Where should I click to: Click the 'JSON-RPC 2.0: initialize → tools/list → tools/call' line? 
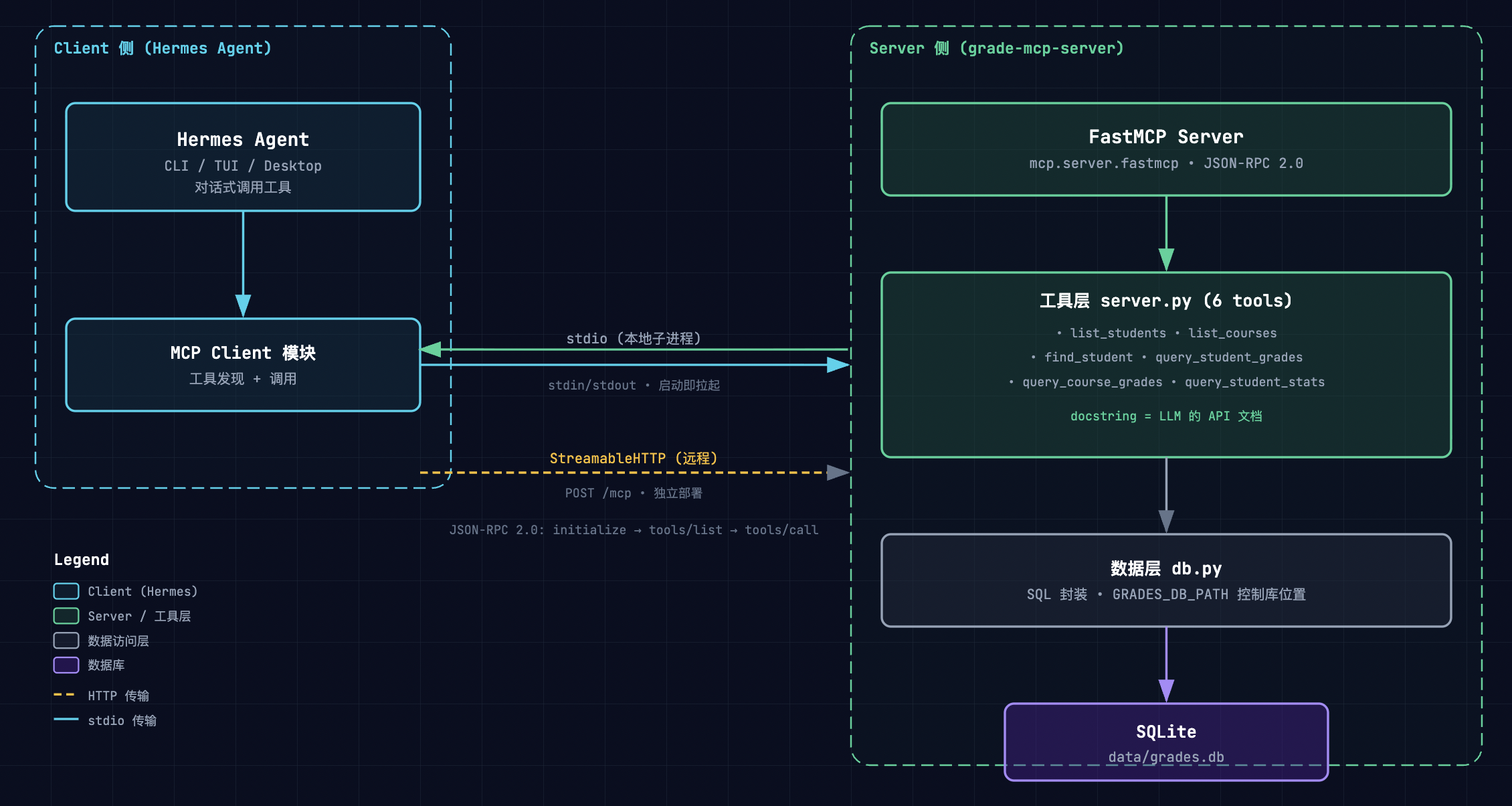coord(634,530)
